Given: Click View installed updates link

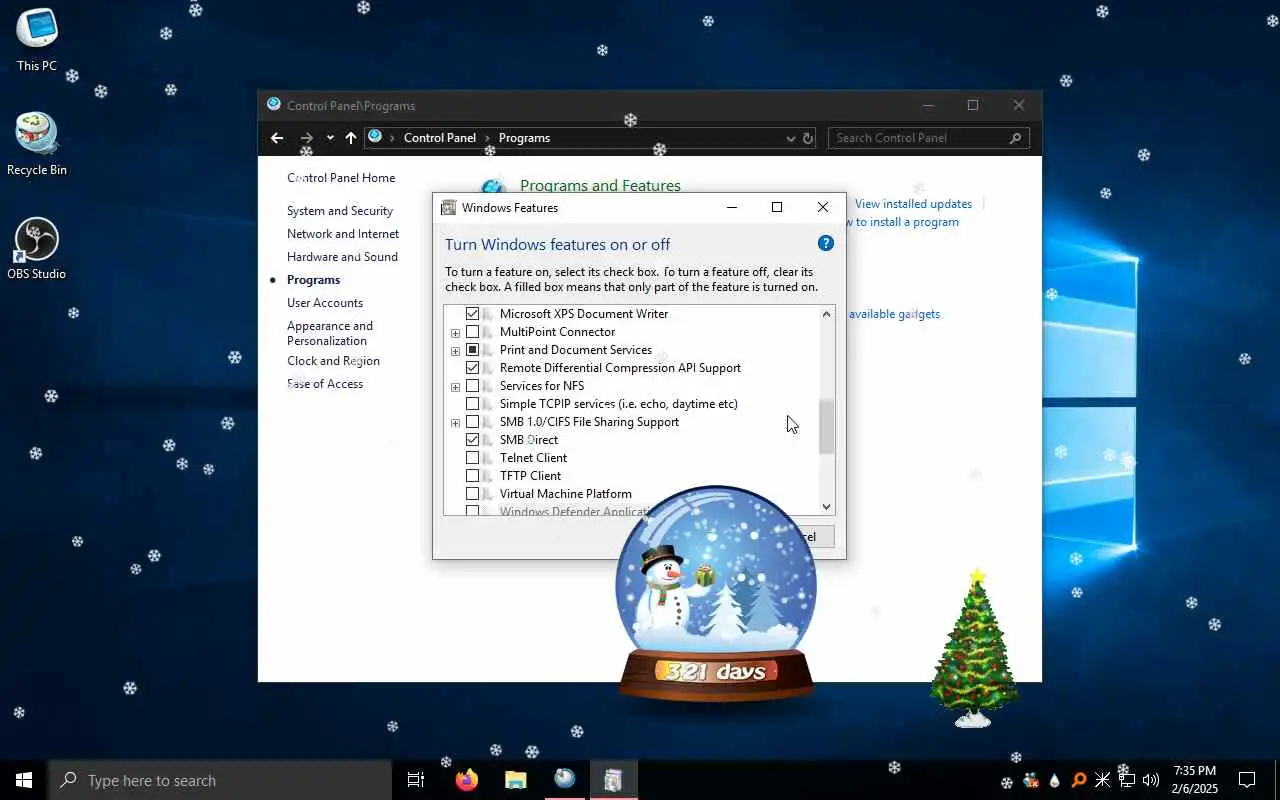Looking at the screenshot, I should 913,204.
